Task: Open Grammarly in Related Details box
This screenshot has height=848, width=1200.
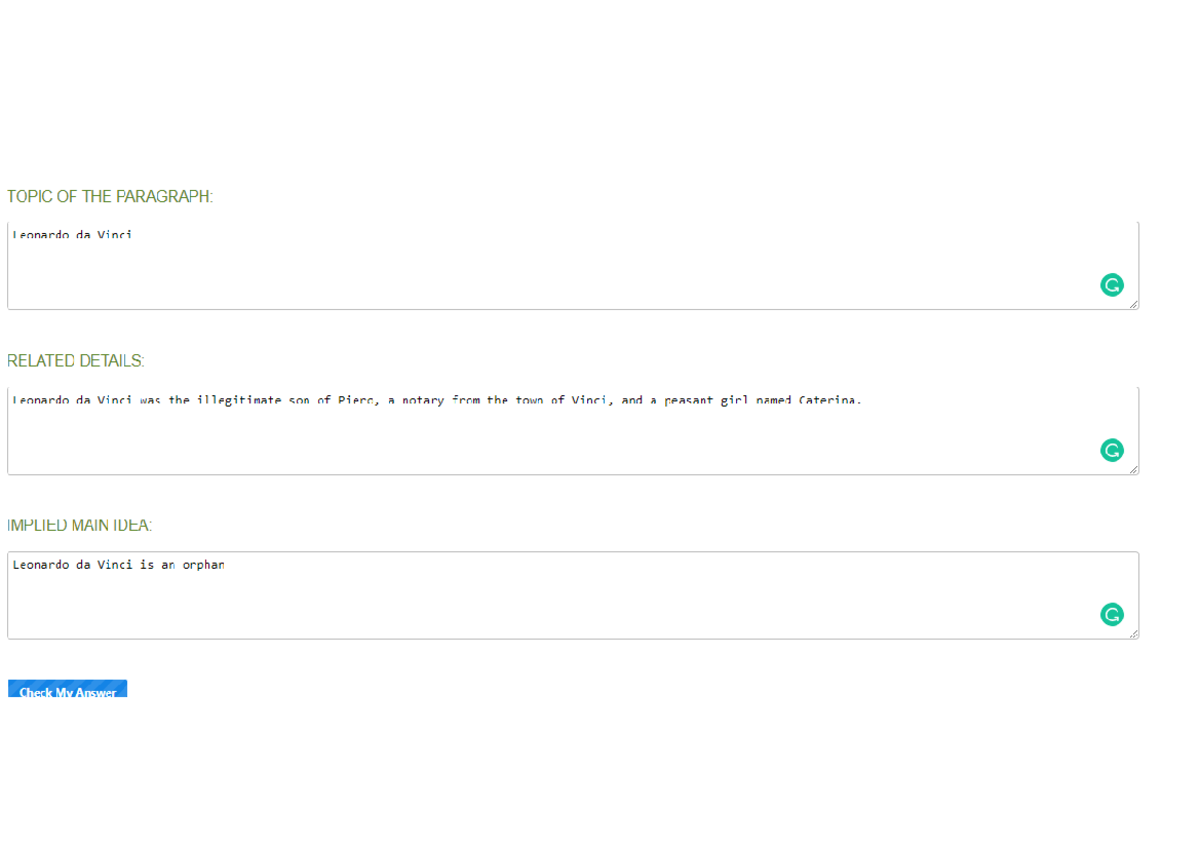Action: (1111, 451)
